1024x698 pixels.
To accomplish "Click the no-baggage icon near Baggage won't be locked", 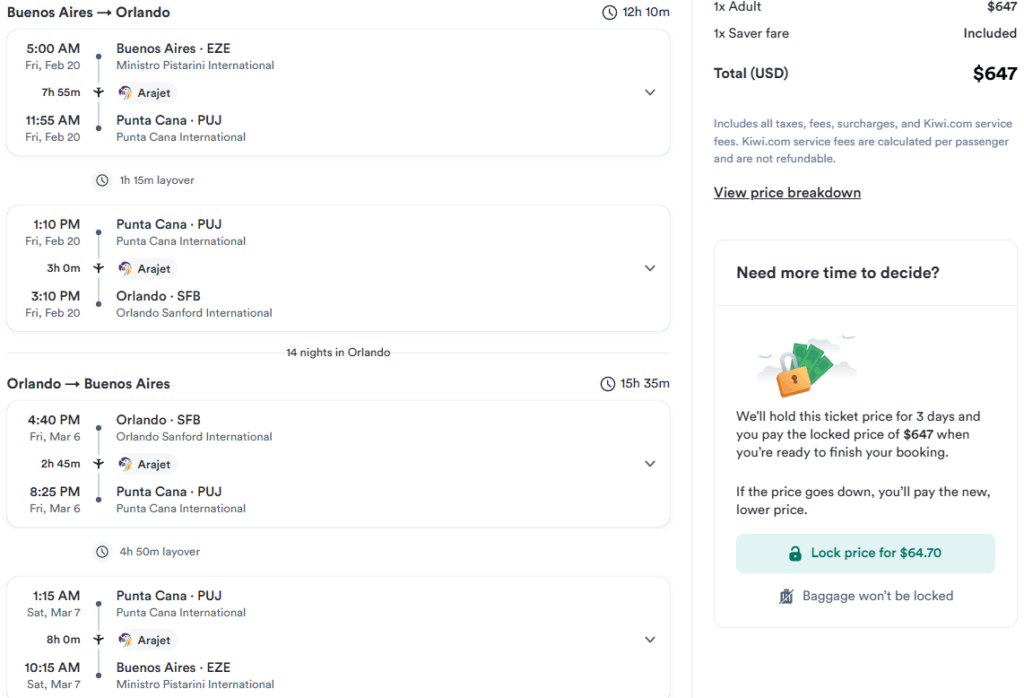I will click(787, 596).
